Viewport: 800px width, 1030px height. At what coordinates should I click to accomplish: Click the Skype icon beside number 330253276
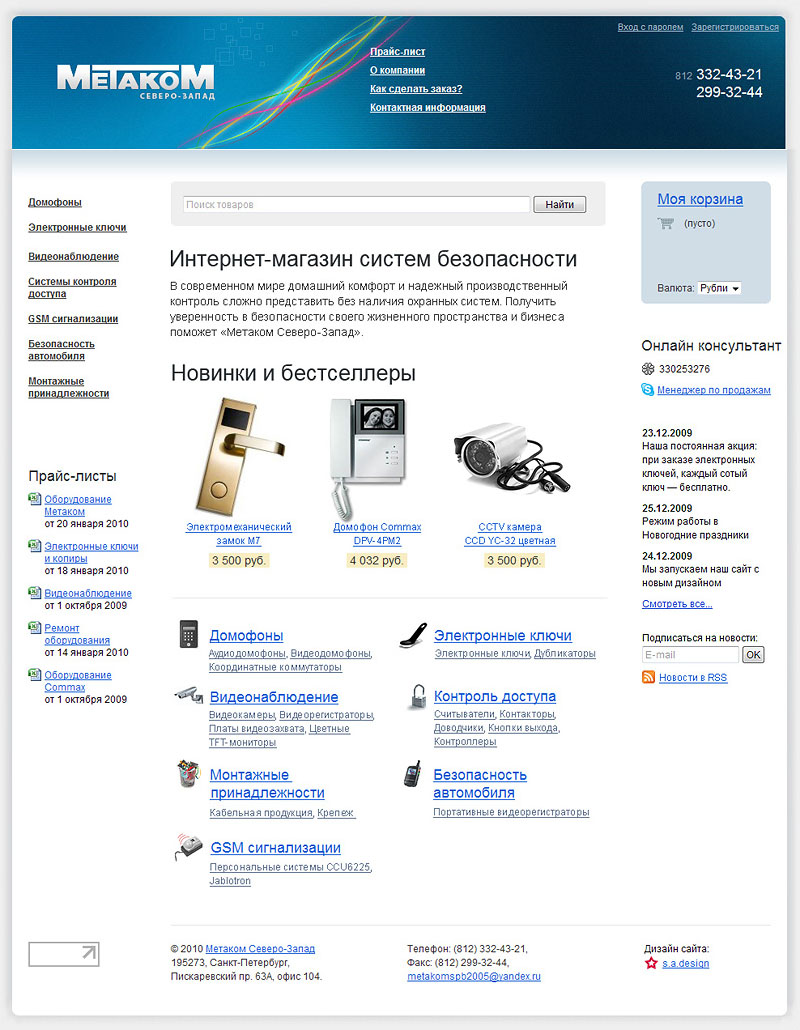[646, 368]
